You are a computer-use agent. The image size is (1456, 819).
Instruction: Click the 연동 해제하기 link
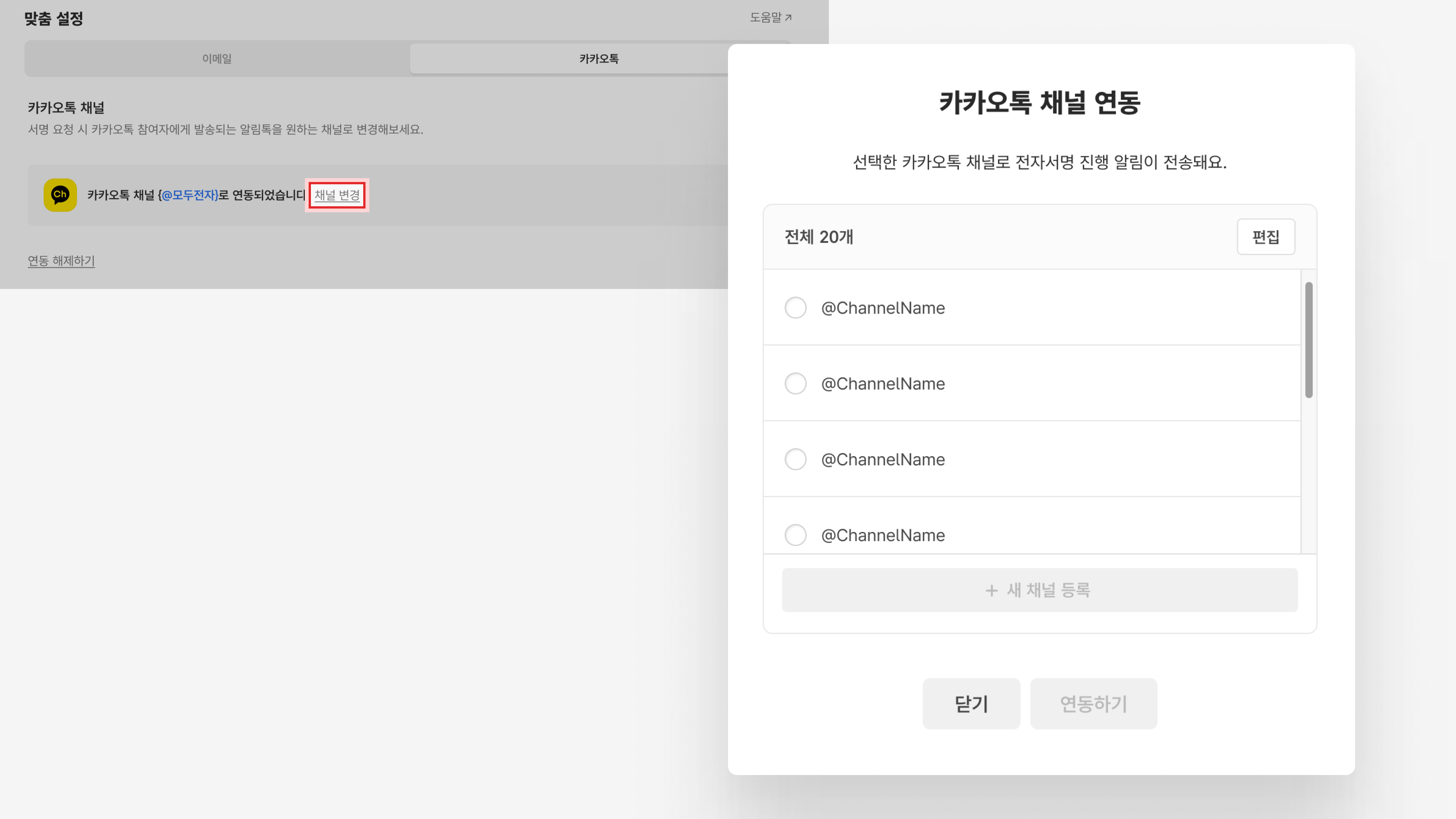[61, 260]
